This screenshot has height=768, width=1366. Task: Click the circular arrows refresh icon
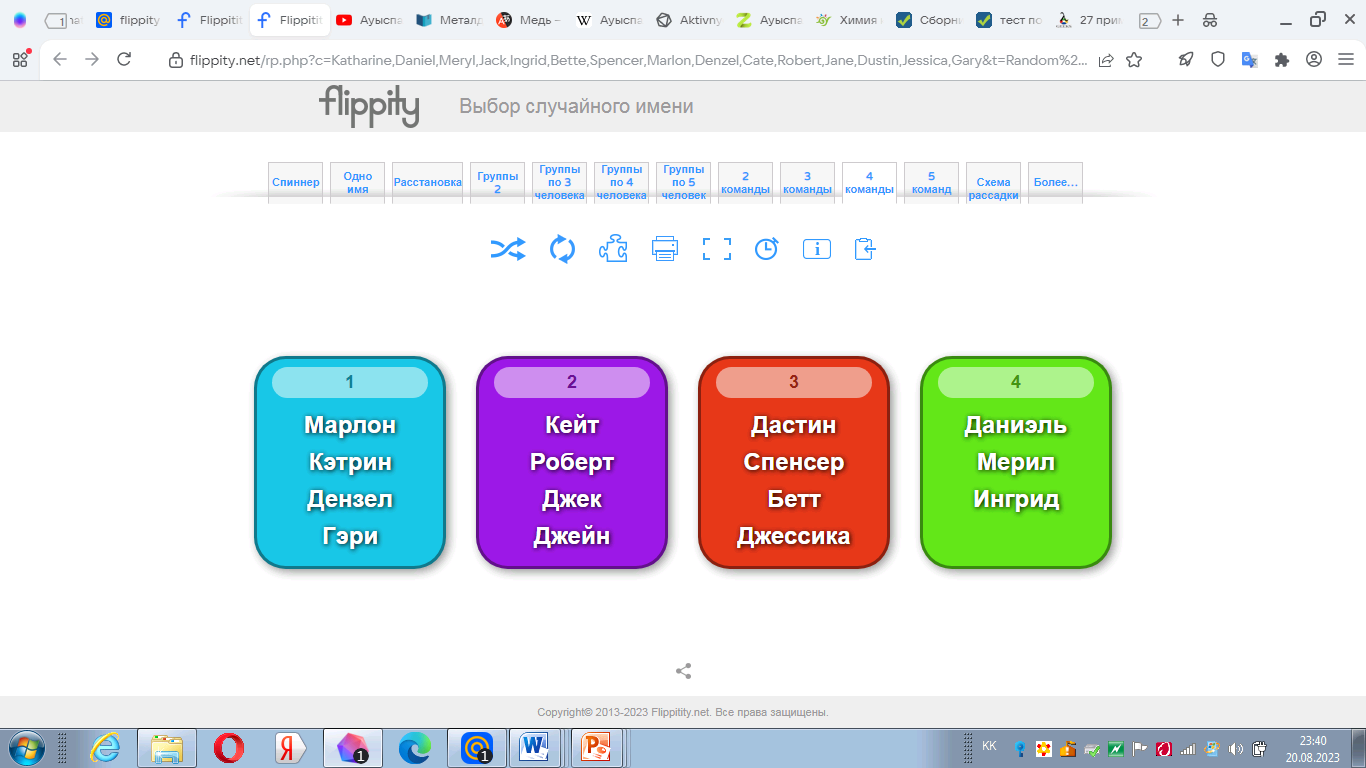coord(563,249)
